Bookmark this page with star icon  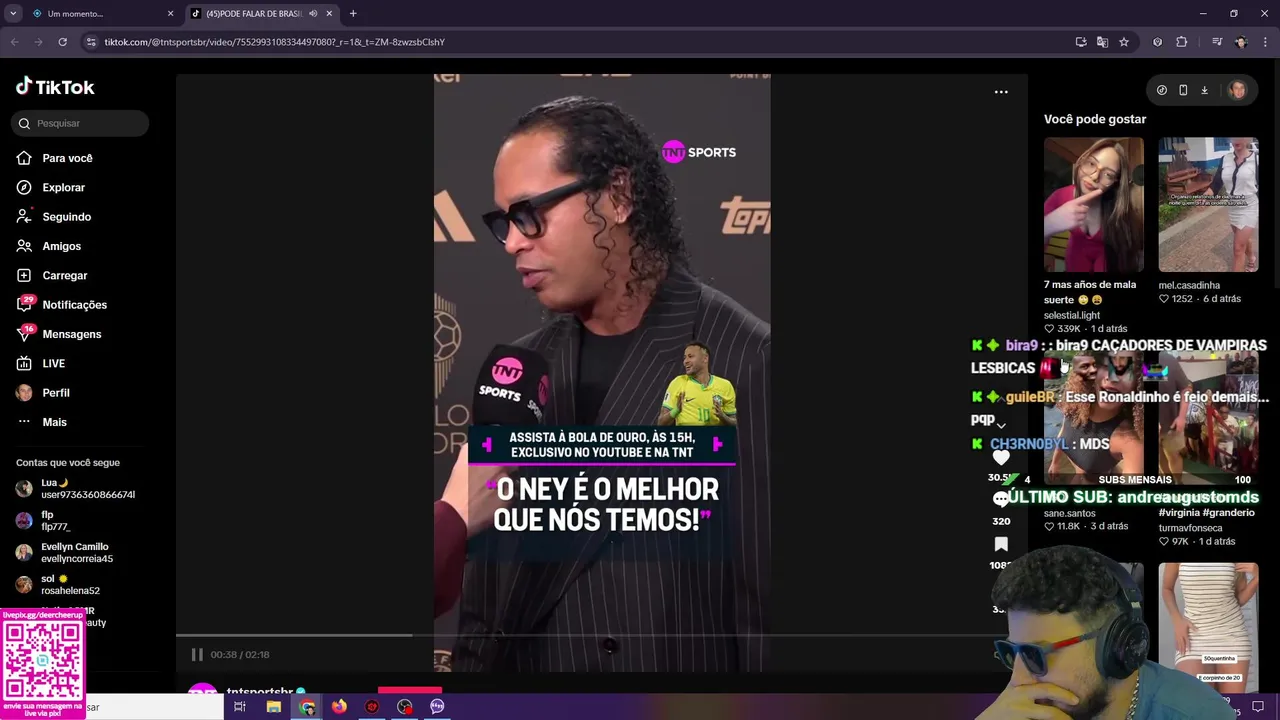pos(1124,42)
